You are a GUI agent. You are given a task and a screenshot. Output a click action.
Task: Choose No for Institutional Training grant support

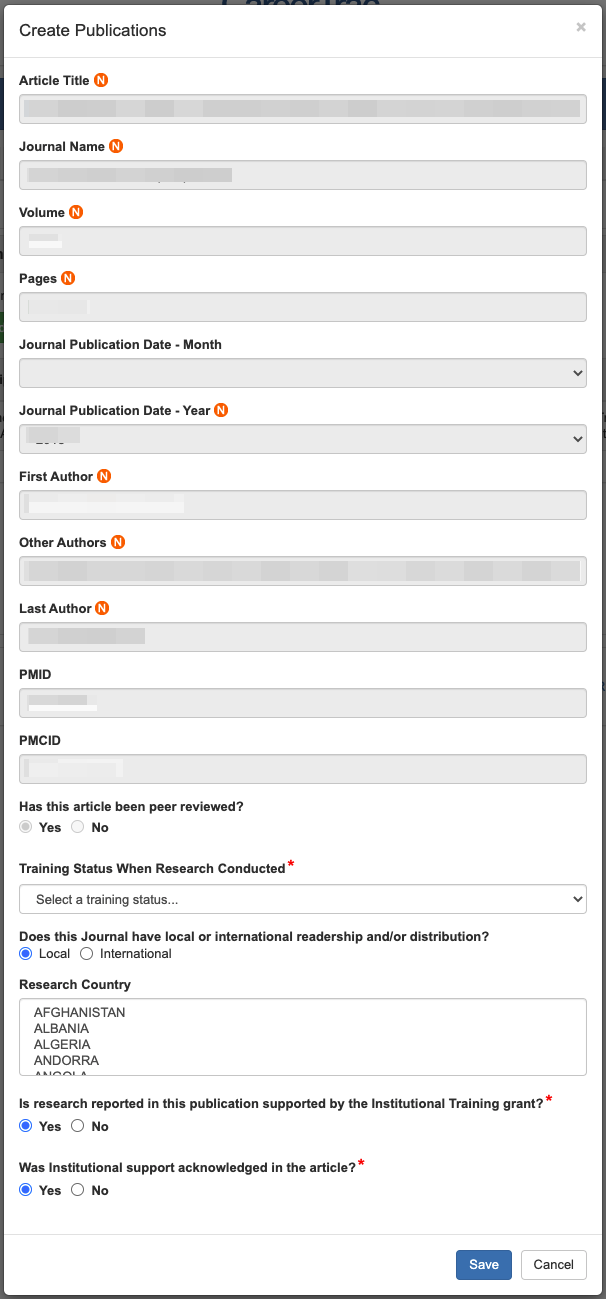click(x=78, y=1127)
